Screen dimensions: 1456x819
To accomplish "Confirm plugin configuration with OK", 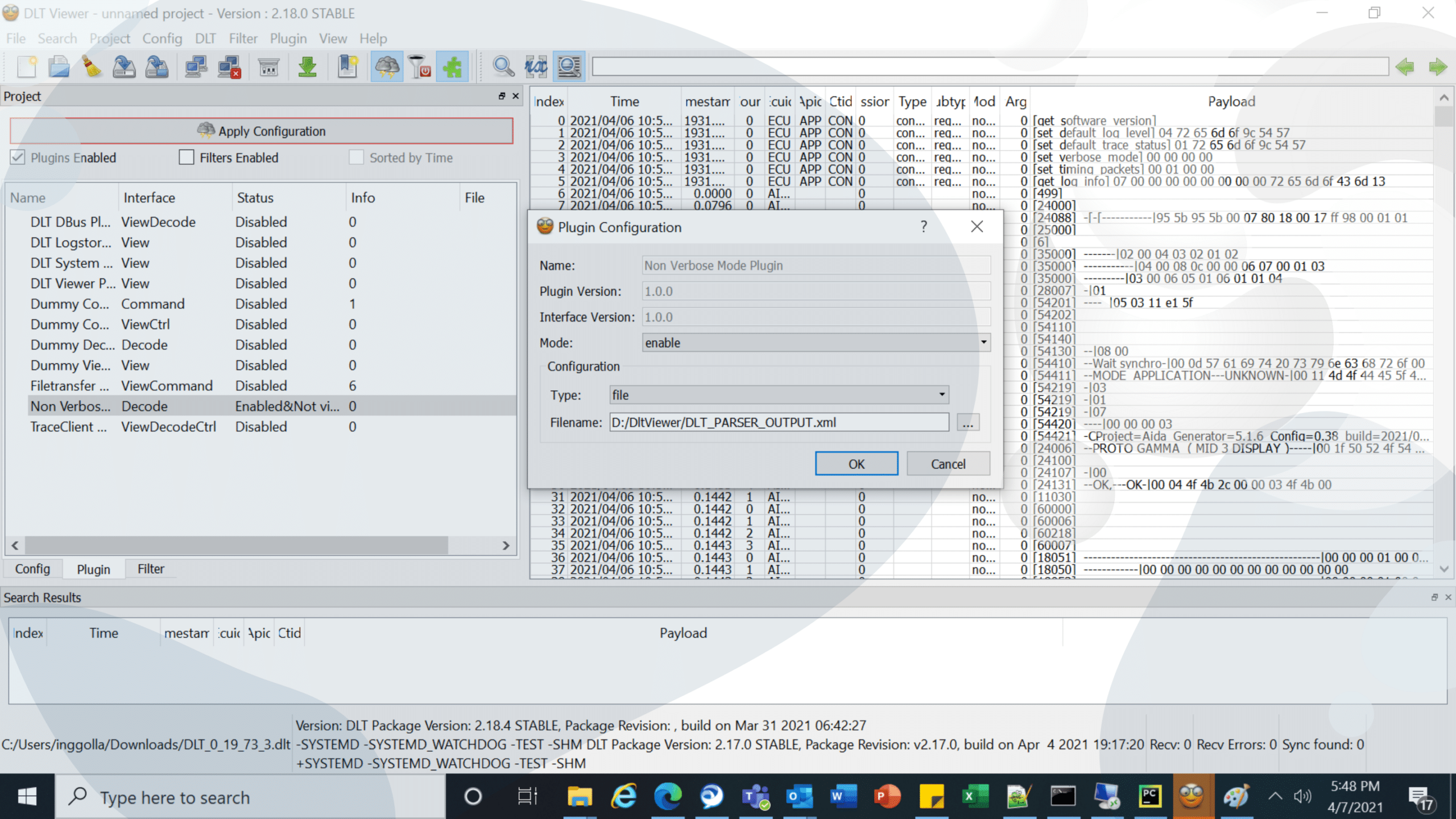I will click(x=857, y=464).
